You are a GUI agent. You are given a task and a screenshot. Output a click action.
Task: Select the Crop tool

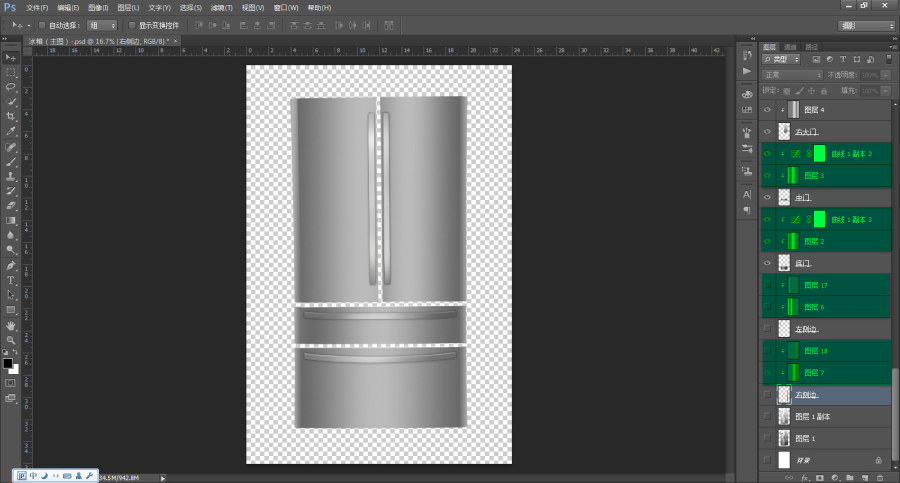(x=11, y=116)
